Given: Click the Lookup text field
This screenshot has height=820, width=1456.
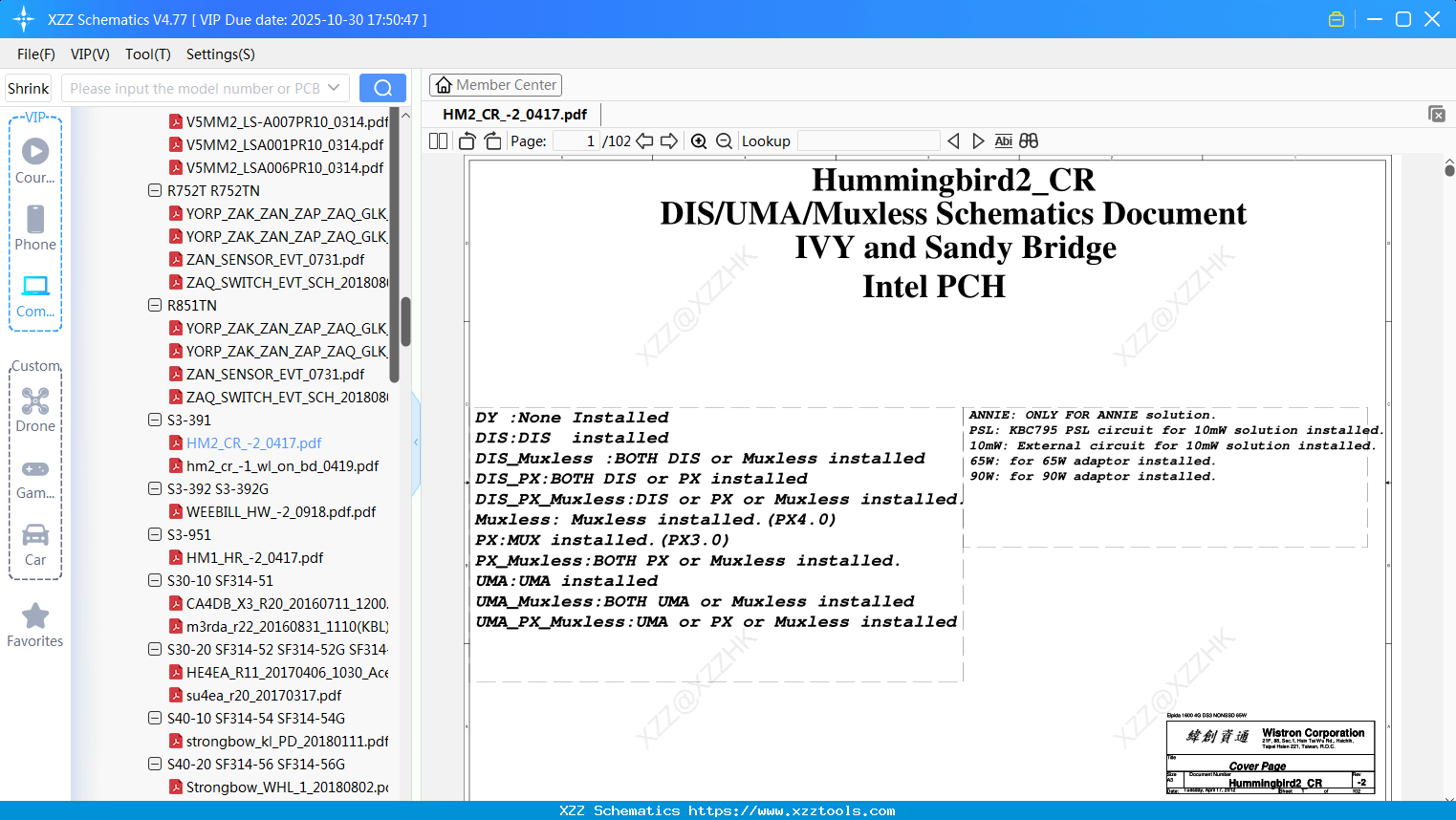Looking at the screenshot, I should click(x=869, y=141).
